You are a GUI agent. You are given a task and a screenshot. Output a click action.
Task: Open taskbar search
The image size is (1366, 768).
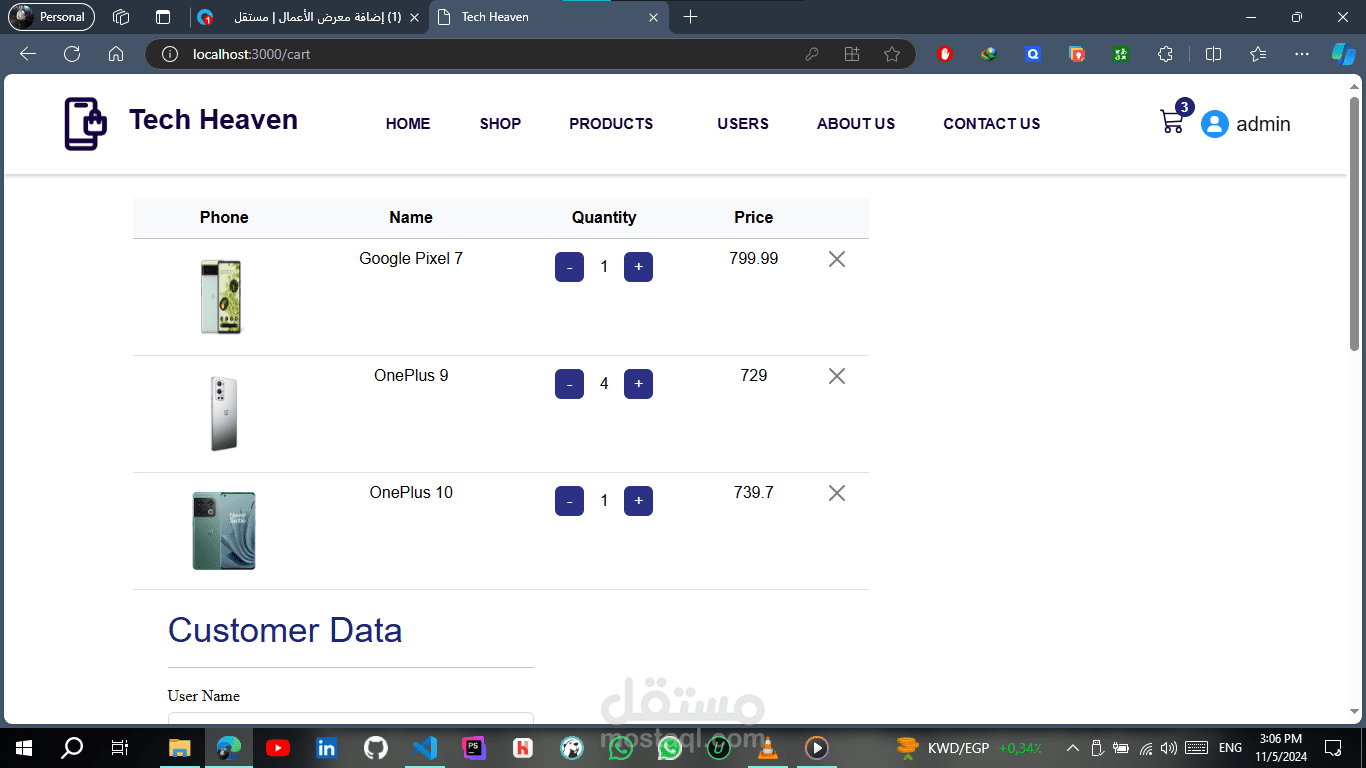72,747
